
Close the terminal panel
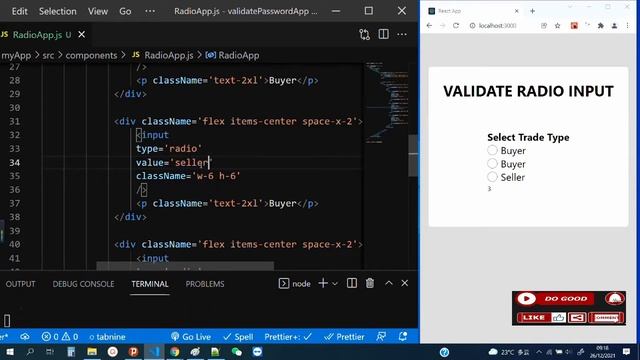404,283
